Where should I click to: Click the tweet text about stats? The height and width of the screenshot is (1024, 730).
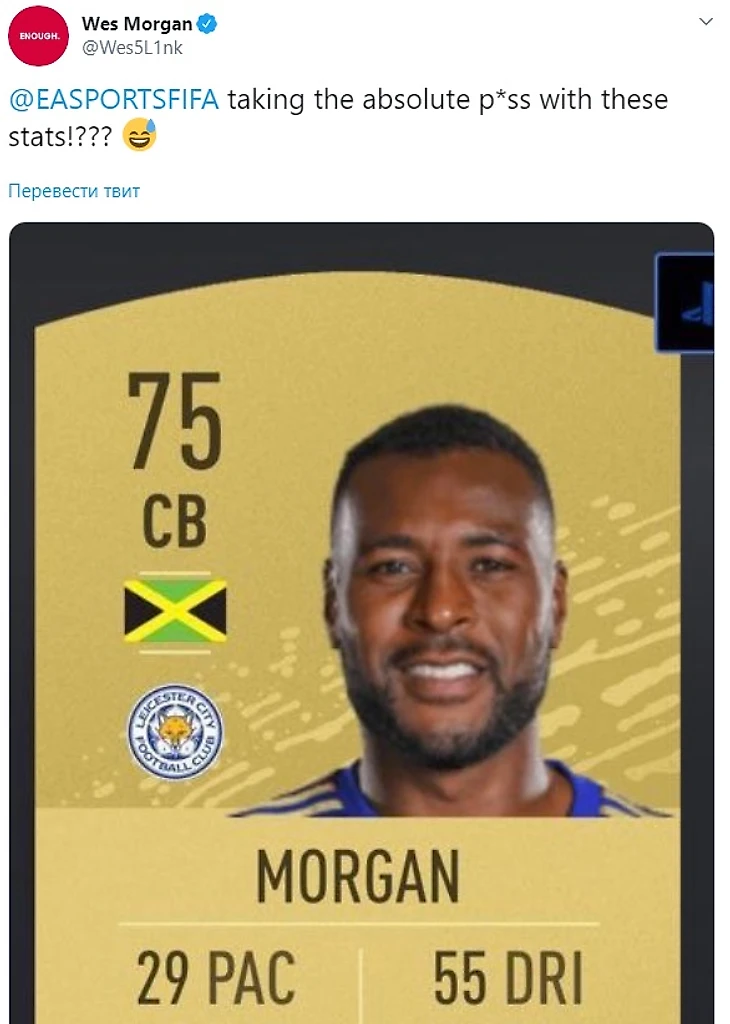tap(338, 118)
